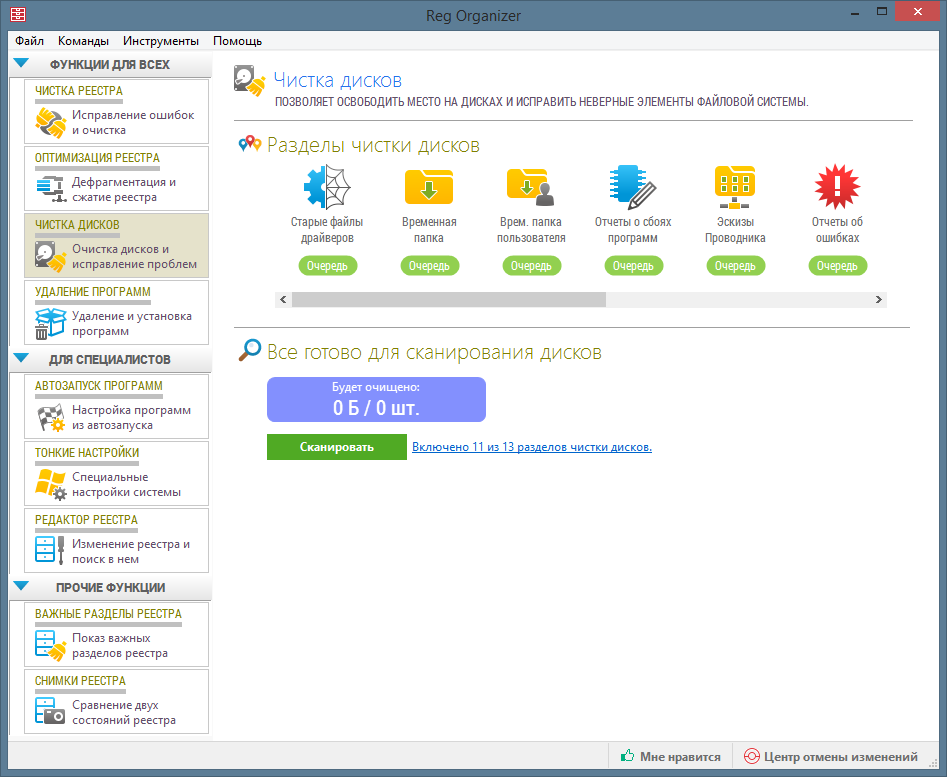947x777 pixels.
Task: Click the Центр отмены изменений lifebuoy icon
Action: click(x=751, y=756)
